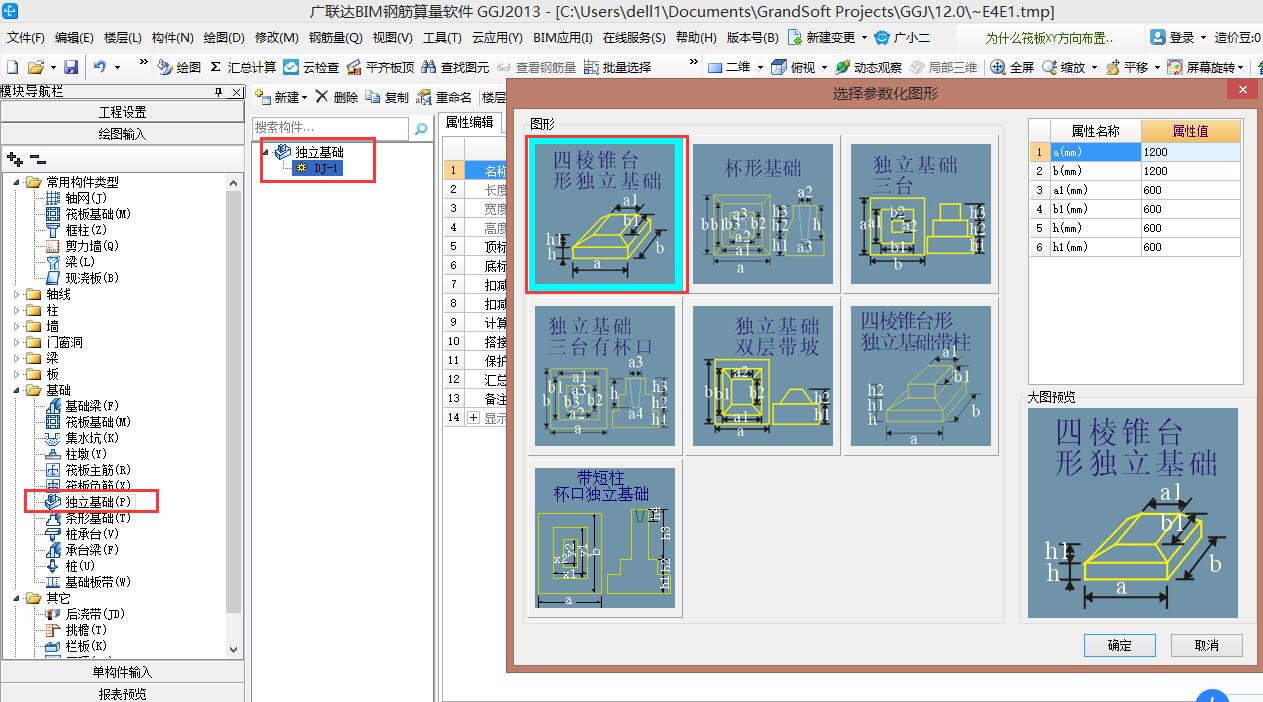Click 屏幕旋转 screen rotate tool
The height and width of the screenshot is (702, 1263).
[x=1202, y=67]
